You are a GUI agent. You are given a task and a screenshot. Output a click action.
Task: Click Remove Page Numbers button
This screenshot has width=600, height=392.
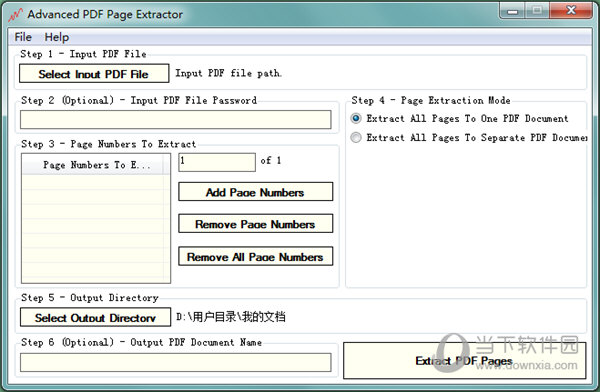coord(256,224)
